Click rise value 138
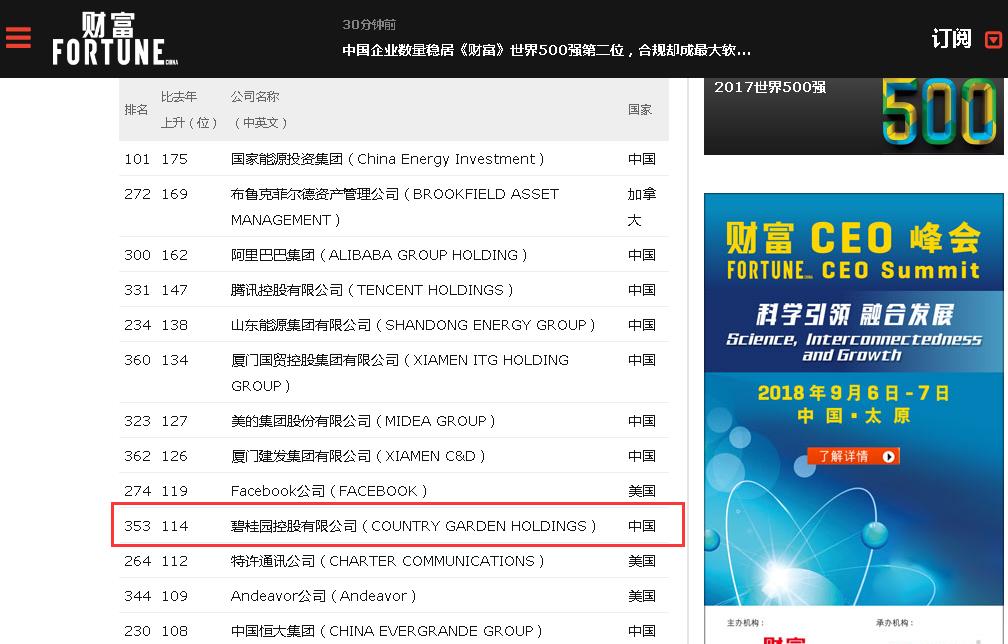Viewport: 1008px width, 644px height. 174,325
